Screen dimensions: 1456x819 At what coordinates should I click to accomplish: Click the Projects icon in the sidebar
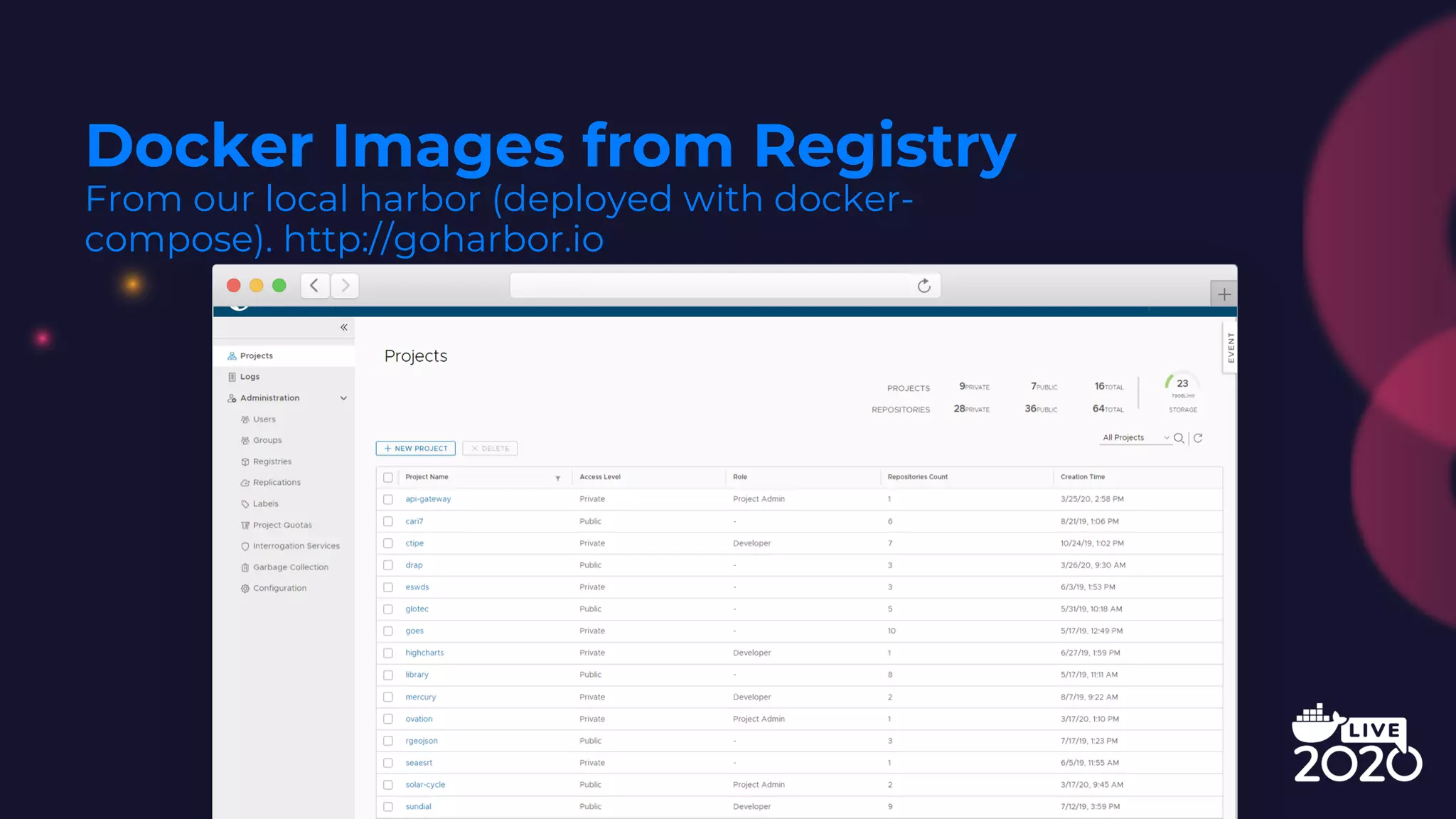point(232,356)
